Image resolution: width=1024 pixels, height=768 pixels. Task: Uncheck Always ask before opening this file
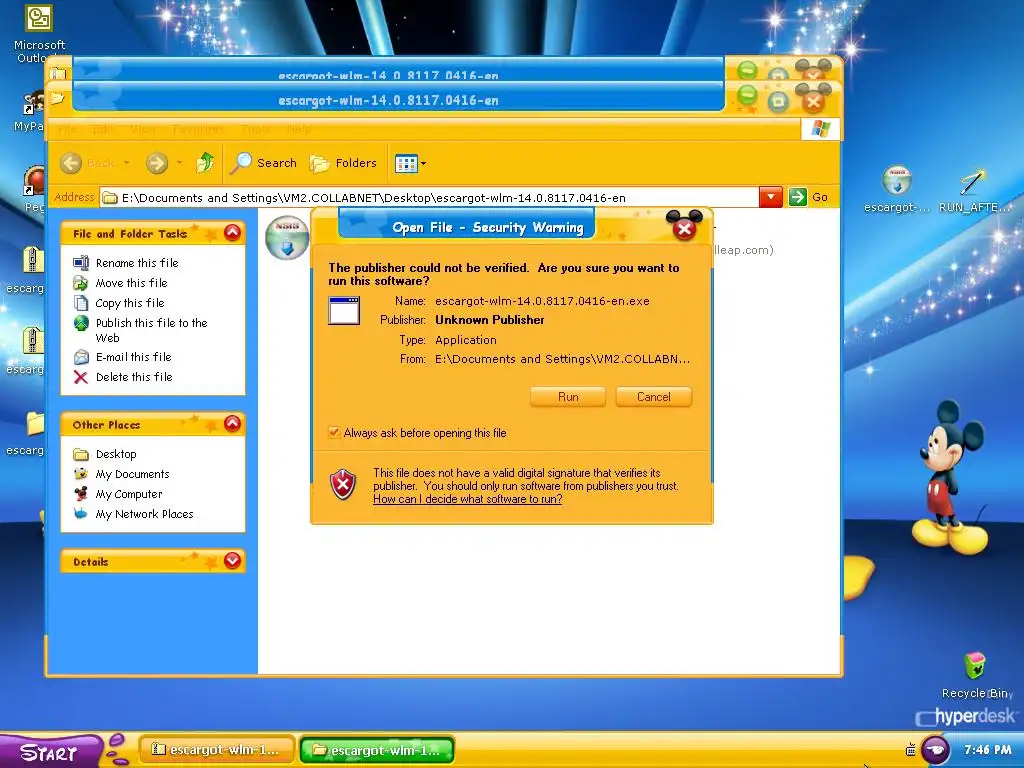point(334,432)
